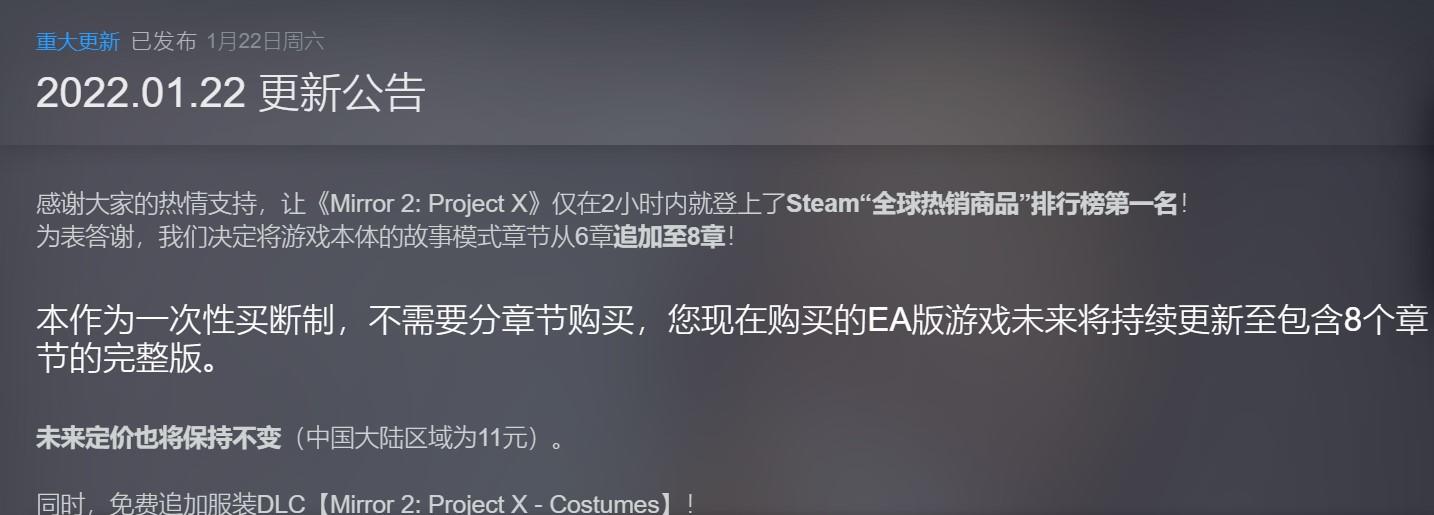Open the 重大更新 category link
Image resolution: width=1434 pixels, height=515 pixels.
coord(78,41)
